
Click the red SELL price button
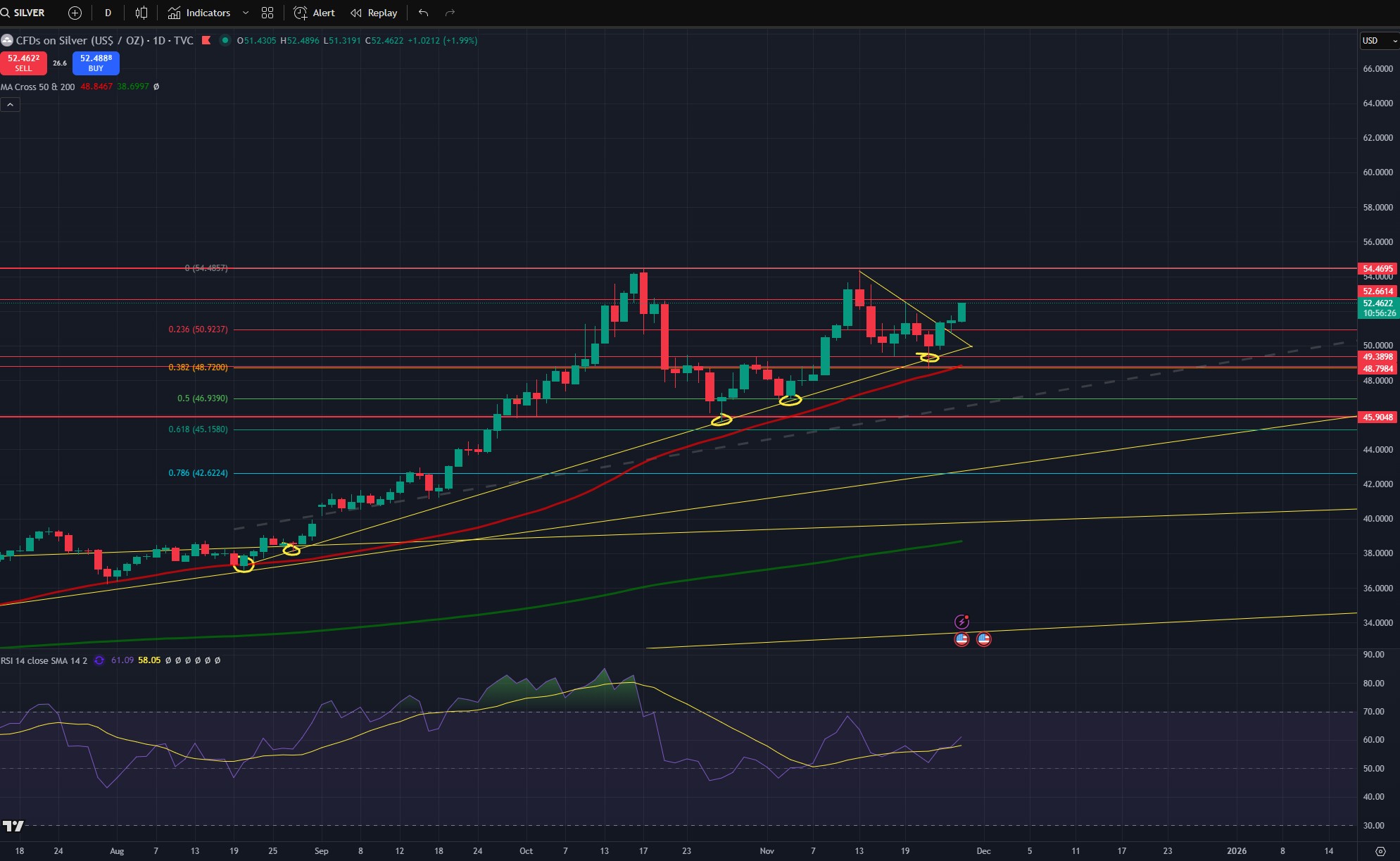23,63
